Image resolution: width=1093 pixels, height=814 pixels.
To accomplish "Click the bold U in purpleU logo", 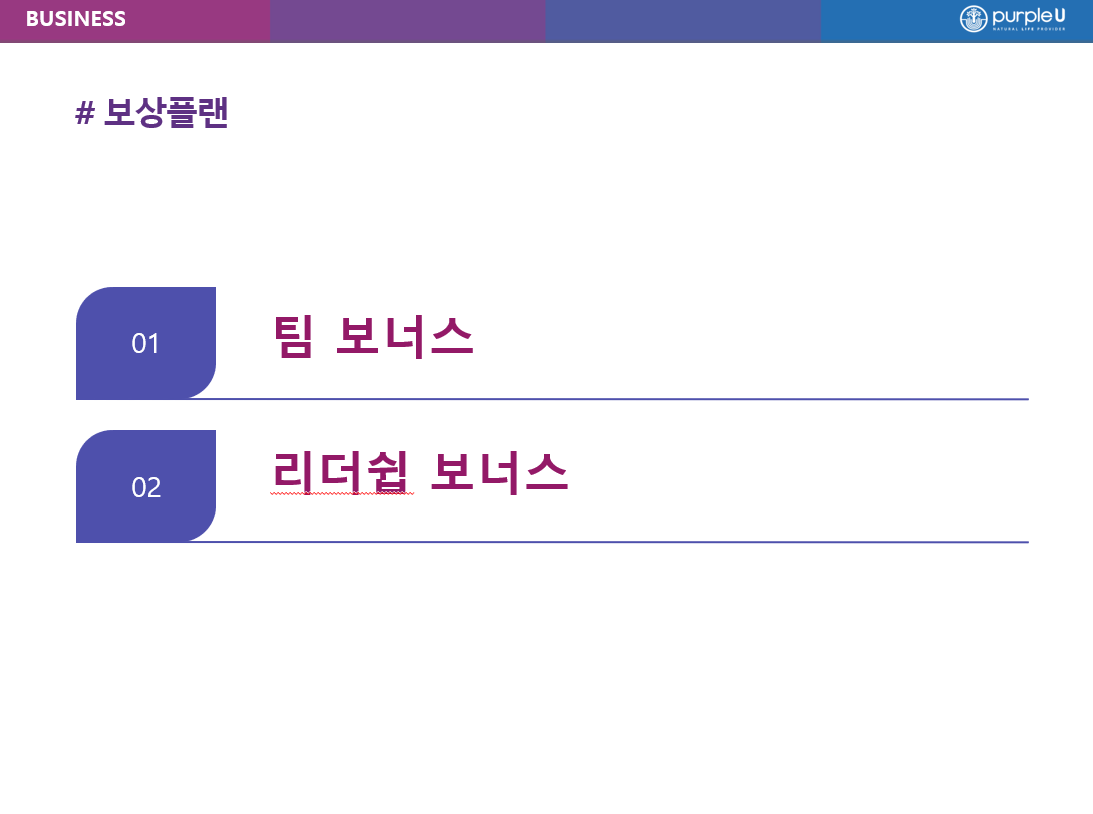I will click(x=1059, y=15).
